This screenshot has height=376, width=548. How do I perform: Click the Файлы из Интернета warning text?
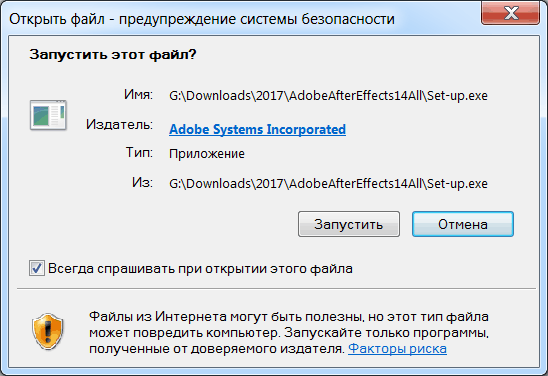coord(289,332)
